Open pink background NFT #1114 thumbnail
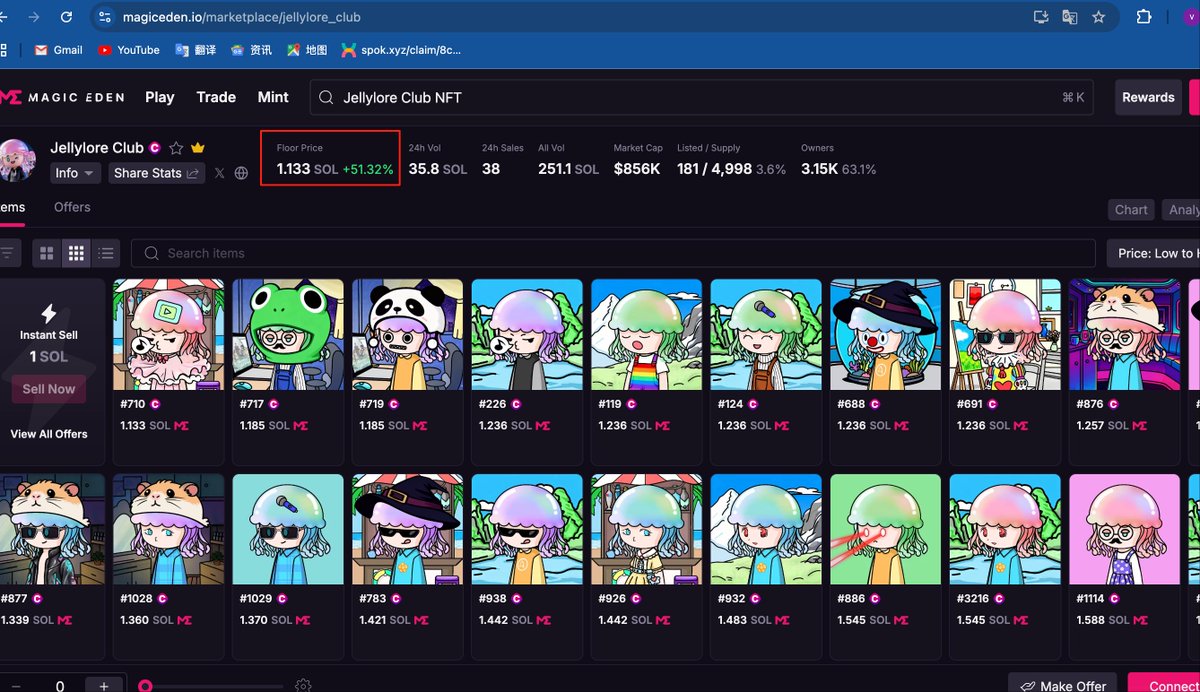Image resolution: width=1200 pixels, height=692 pixels. 1125,529
